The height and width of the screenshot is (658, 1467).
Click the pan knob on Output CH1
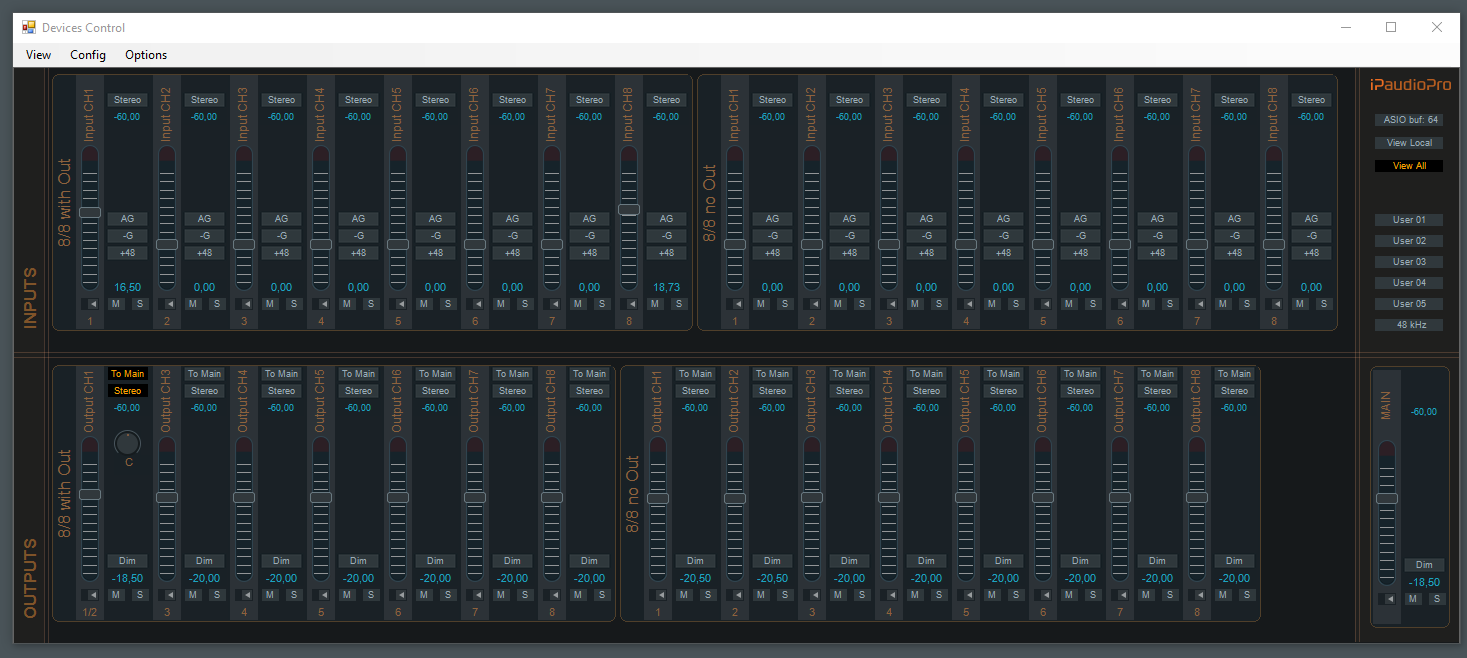tap(128, 442)
